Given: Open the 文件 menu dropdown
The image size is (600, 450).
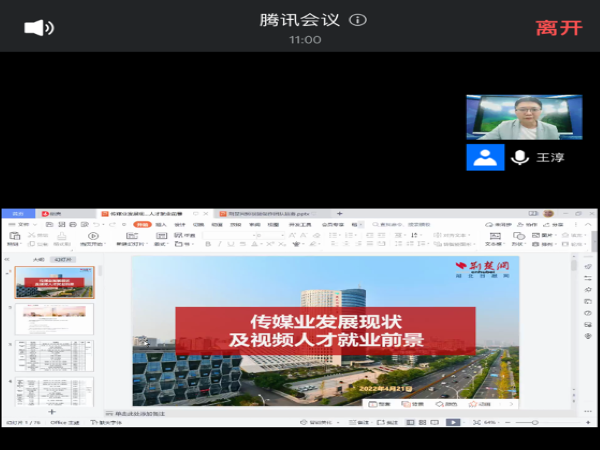Looking at the screenshot, I should coord(23,224).
